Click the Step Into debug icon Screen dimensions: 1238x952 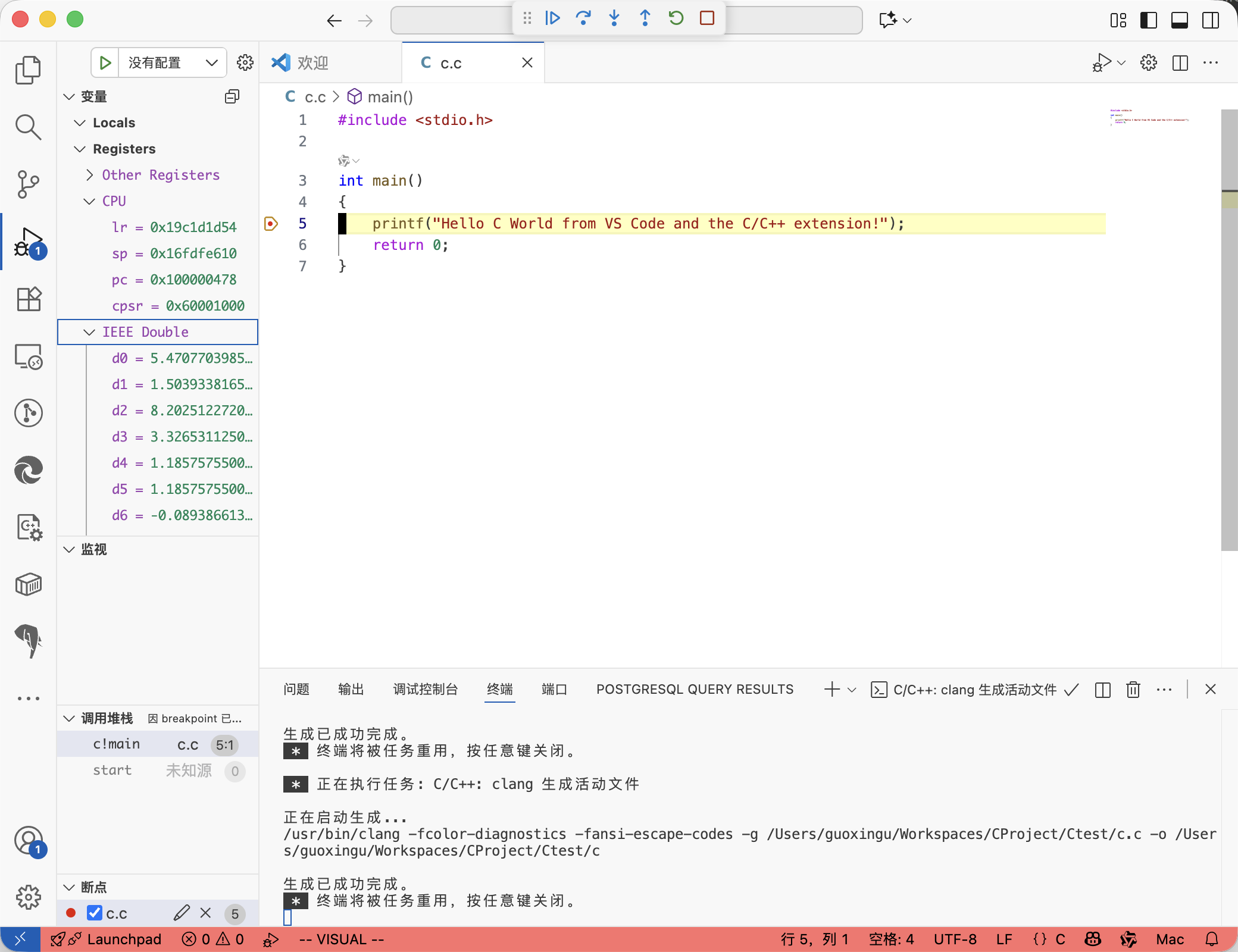click(614, 18)
